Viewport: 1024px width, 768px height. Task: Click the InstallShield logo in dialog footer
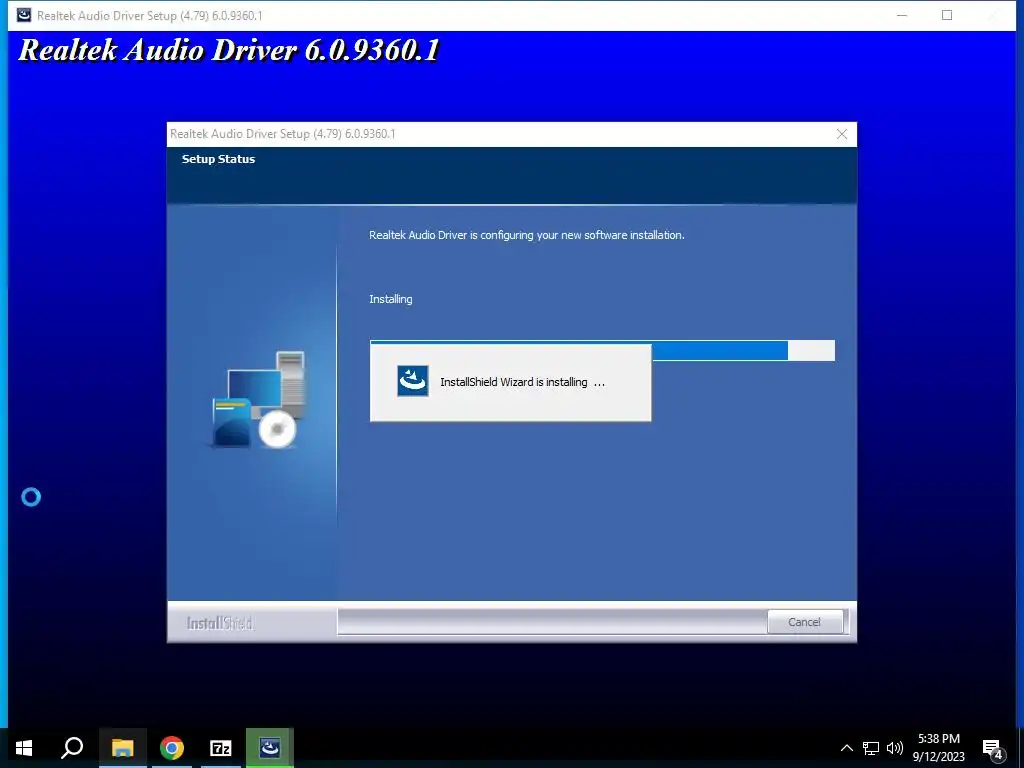[x=220, y=623]
